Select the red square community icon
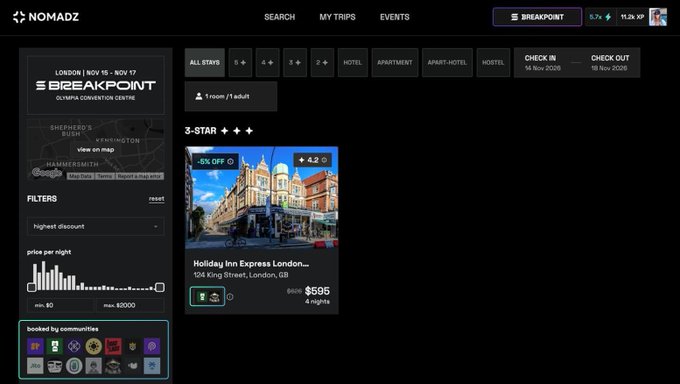The image size is (680, 384). click(113, 346)
